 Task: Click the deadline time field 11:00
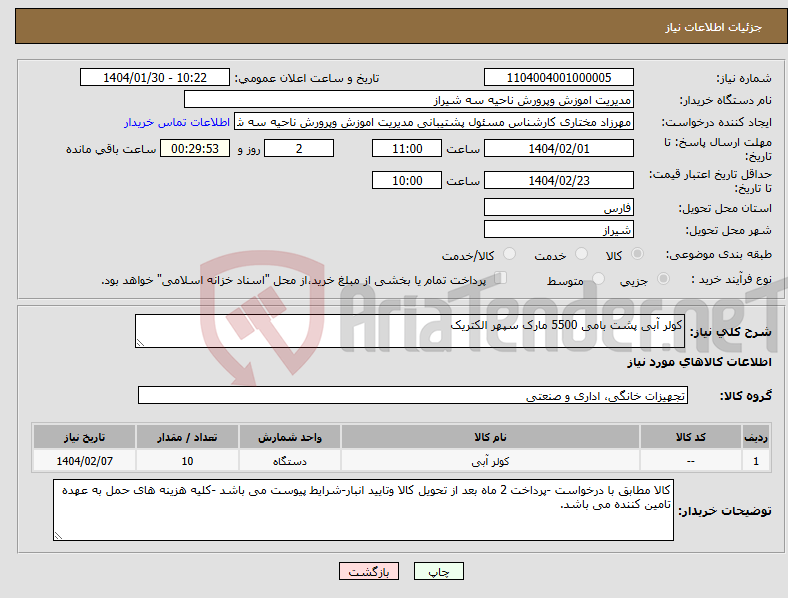click(x=407, y=149)
